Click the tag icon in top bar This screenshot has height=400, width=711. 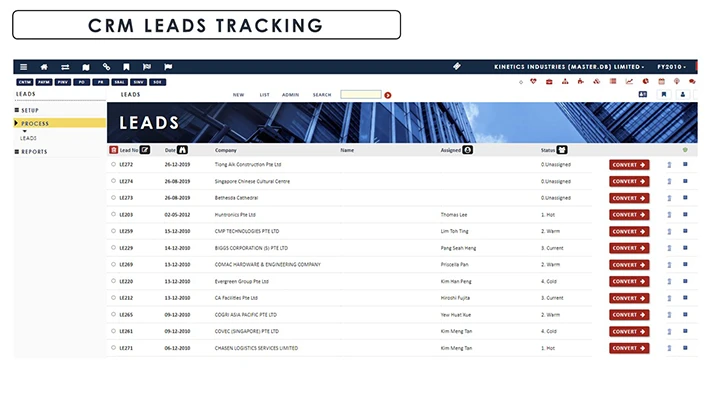click(457, 66)
